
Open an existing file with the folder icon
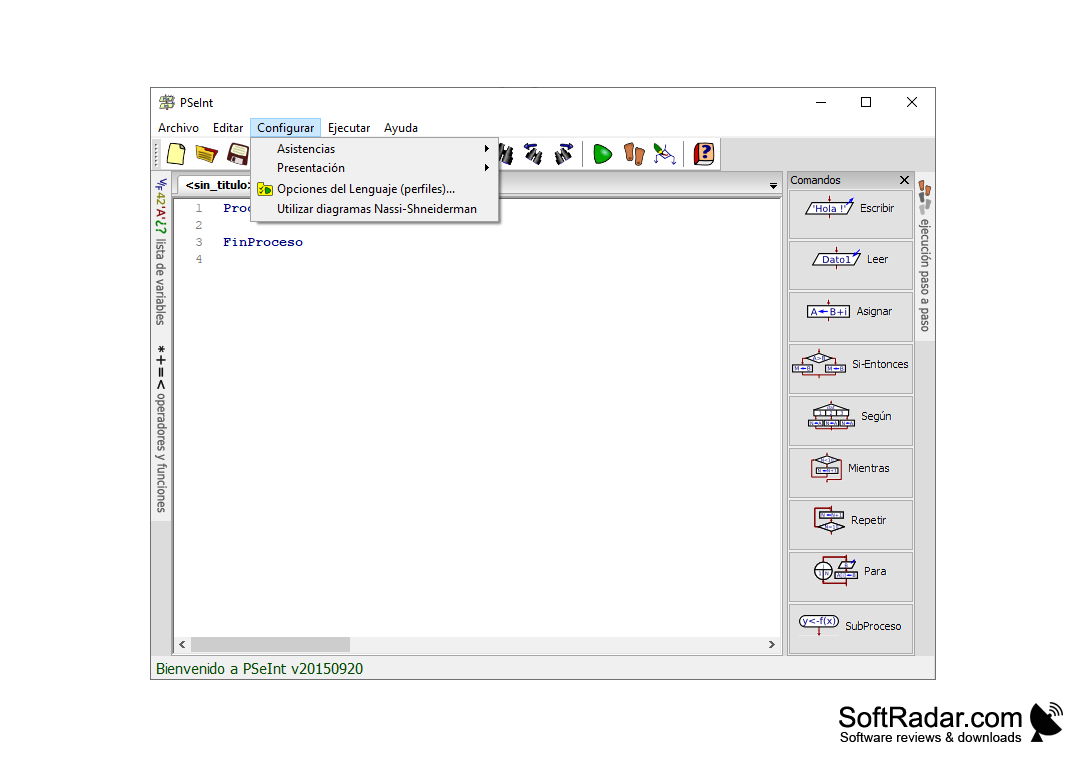point(205,153)
